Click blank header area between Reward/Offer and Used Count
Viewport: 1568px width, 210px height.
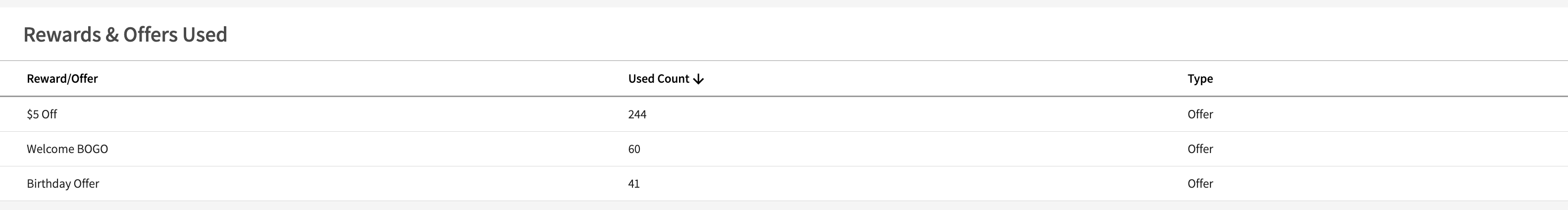click(x=365, y=79)
